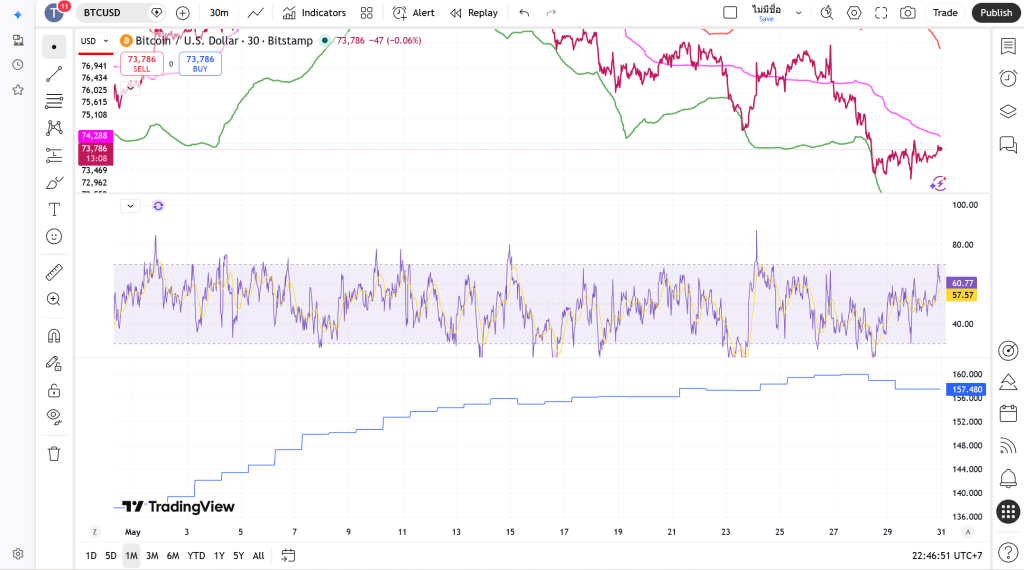Expand the layout name dropdown arrow

tap(798, 12)
